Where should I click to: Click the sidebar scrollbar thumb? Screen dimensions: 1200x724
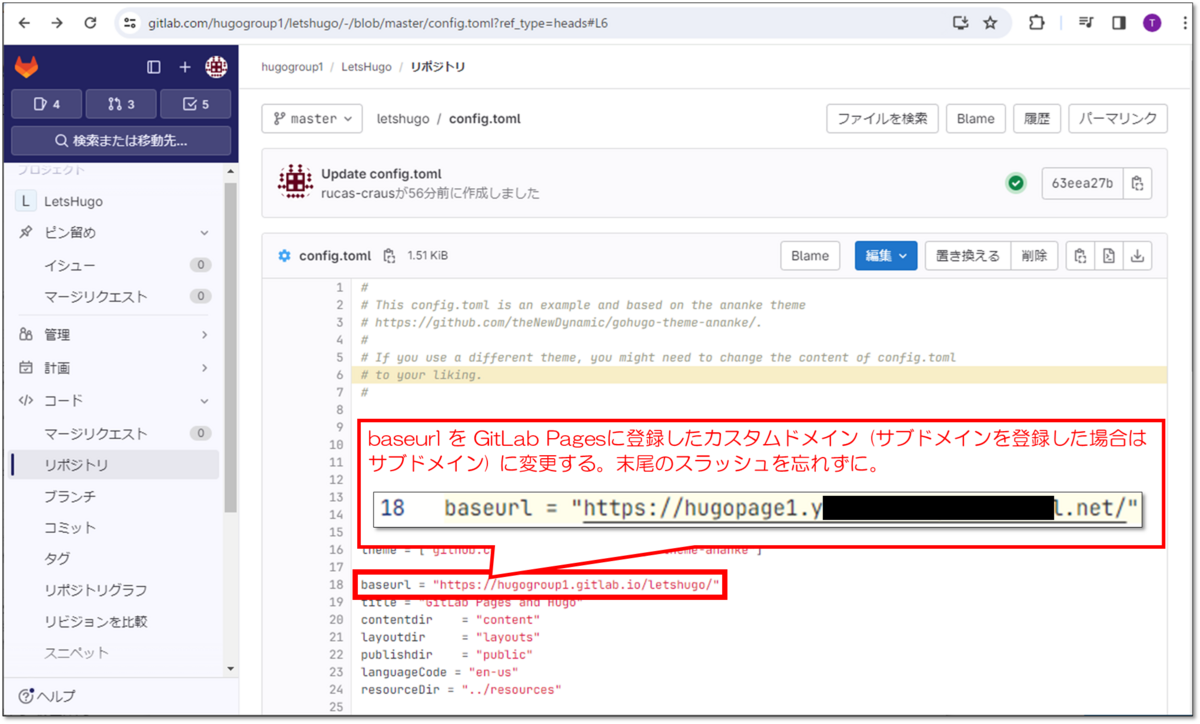pyautogui.click(x=231, y=345)
